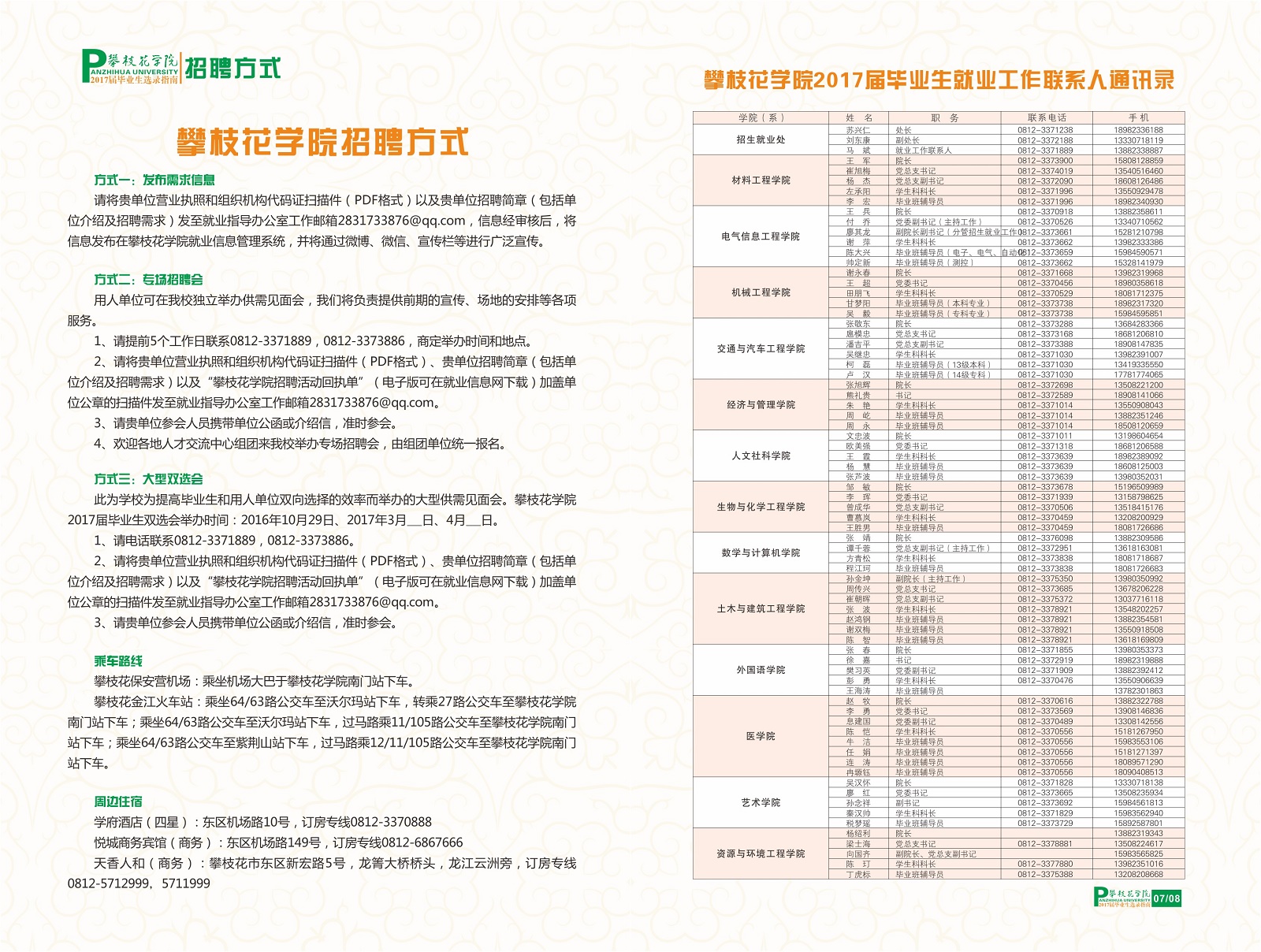Viewport: 1261px width, 952px height.
Task: Click the 医学院 department cell
Action: coord(761,736)
